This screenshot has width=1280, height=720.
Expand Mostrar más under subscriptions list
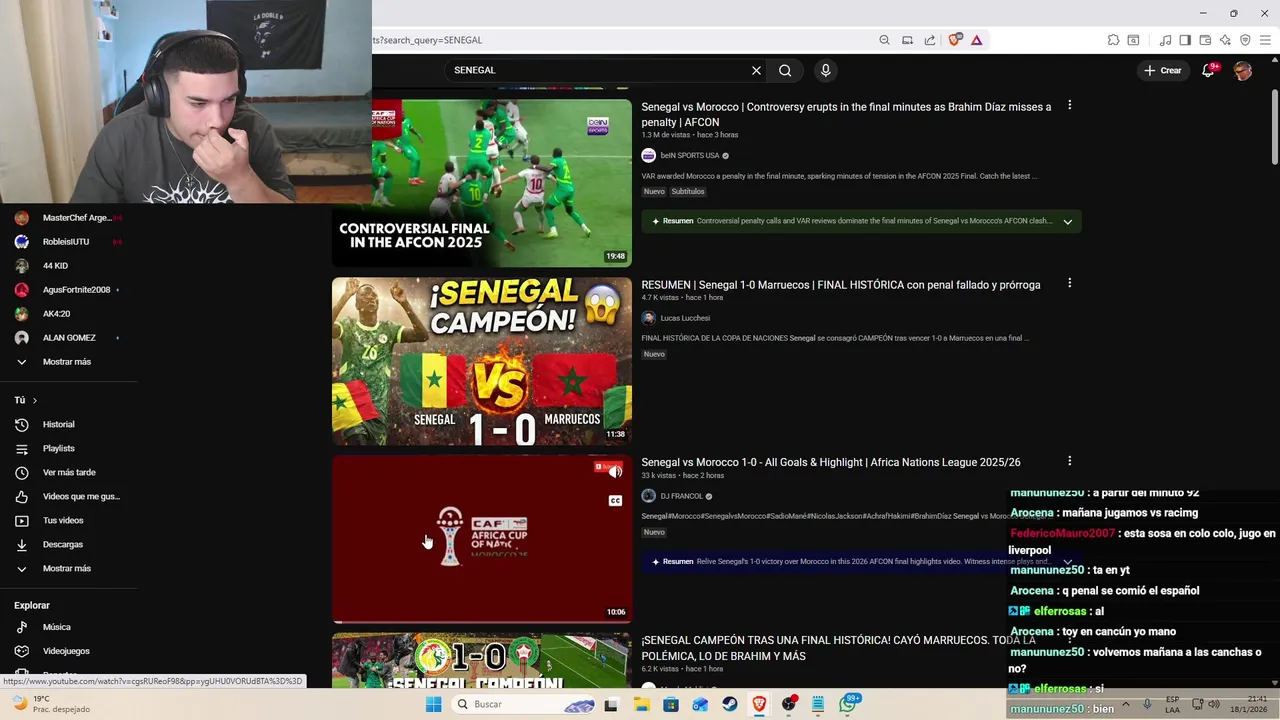click(x=68, y=361)
